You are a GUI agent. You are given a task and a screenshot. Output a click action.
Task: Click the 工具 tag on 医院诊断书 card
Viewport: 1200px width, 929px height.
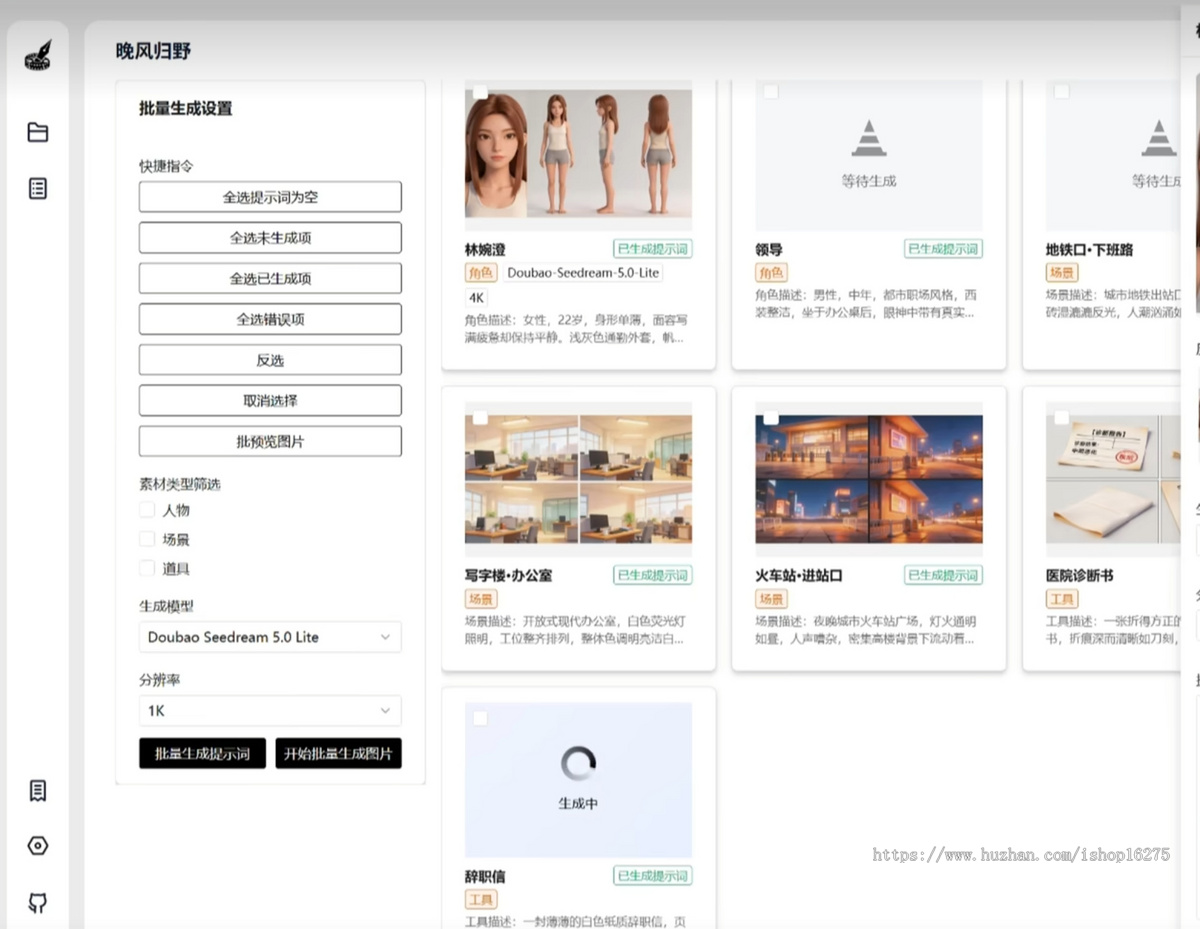1062,599
